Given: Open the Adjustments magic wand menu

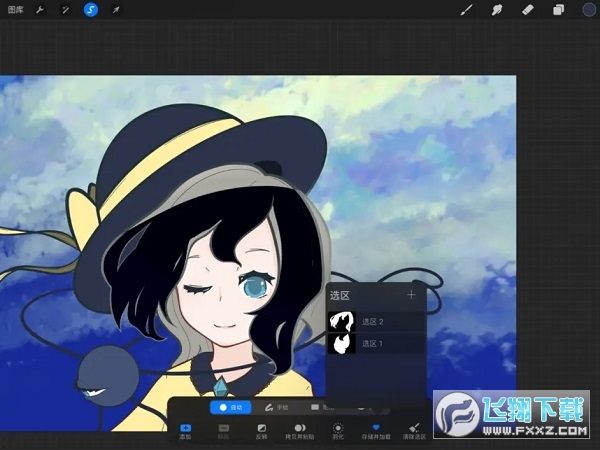Looking at the screenshot, I should click(65, 10).
